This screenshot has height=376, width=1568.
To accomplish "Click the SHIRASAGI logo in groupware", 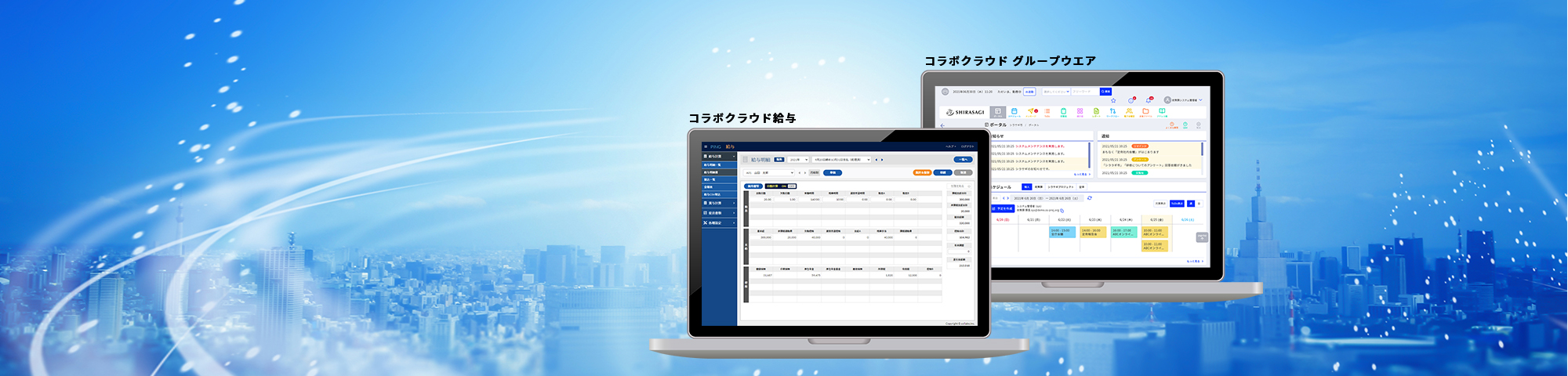I will point(965,112).
